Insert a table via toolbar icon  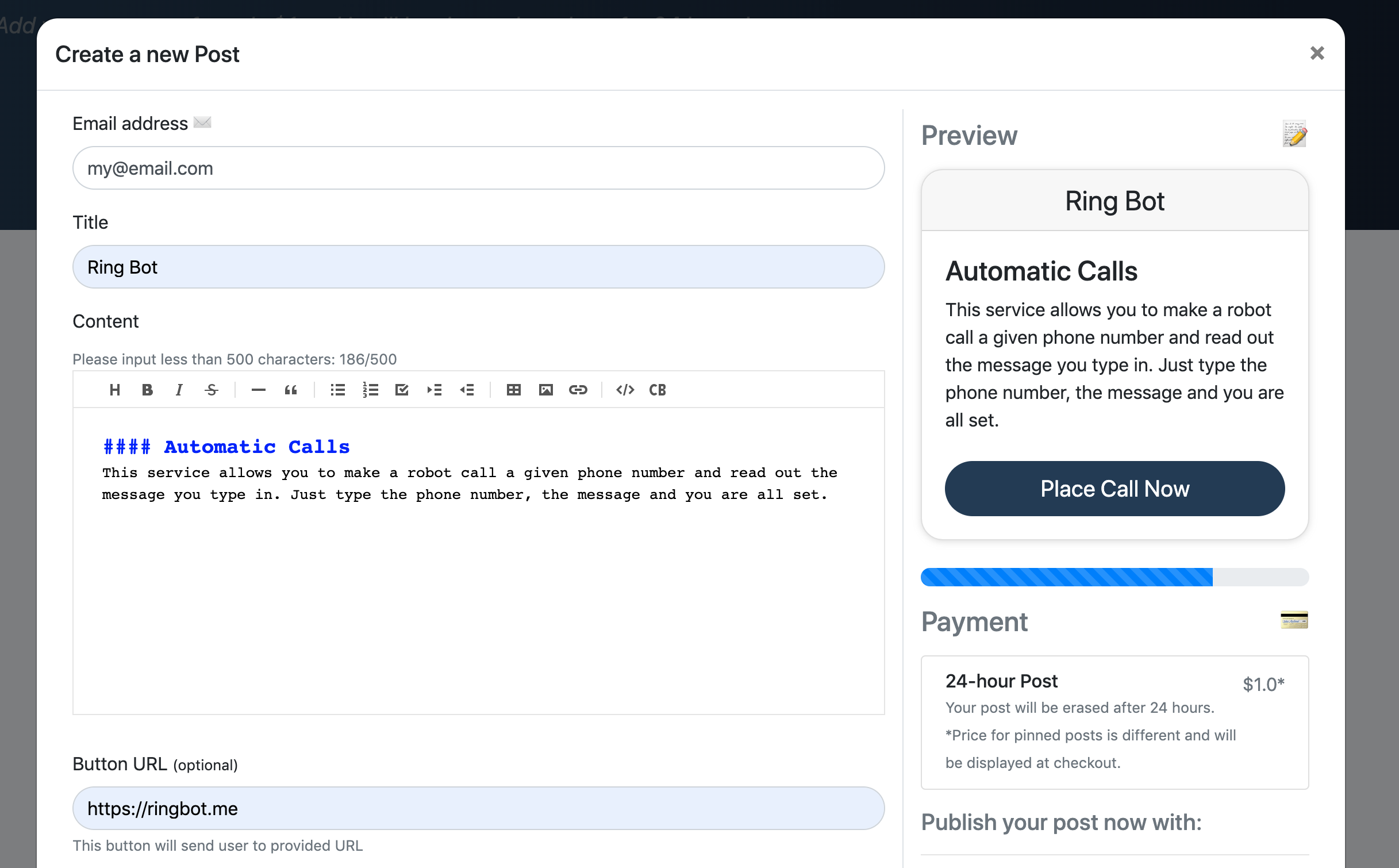[x=513, y=390]
